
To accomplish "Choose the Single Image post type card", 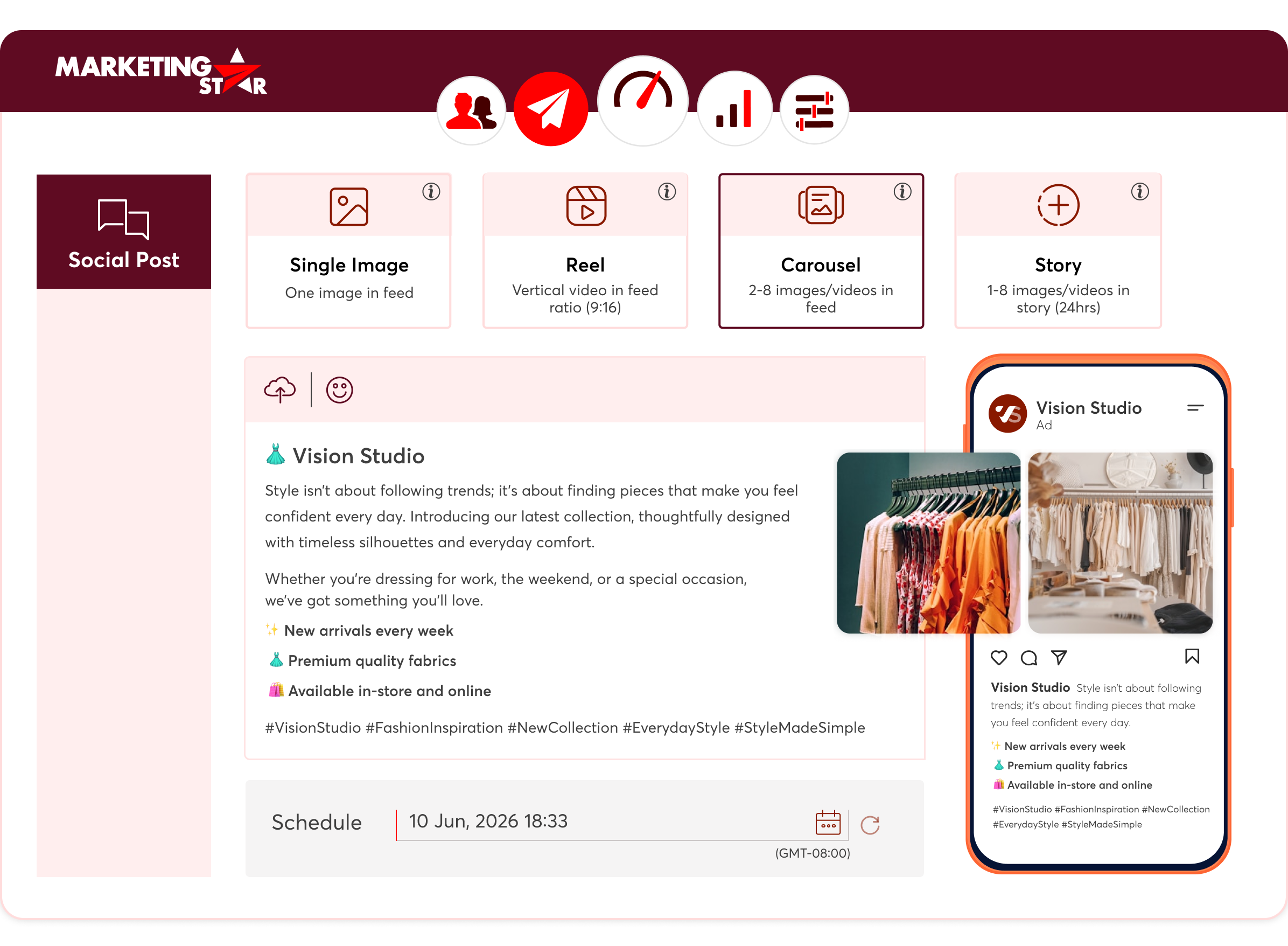I will [x=348, y=251].
